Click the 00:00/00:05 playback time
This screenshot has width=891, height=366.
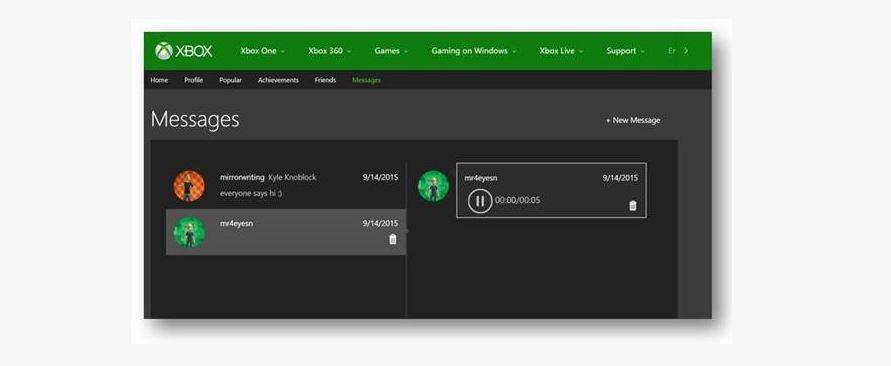tap(518, 201)
